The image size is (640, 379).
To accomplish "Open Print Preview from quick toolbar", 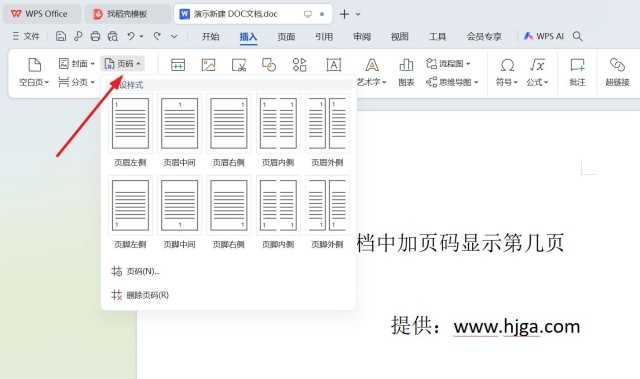I will coord(113,36).
